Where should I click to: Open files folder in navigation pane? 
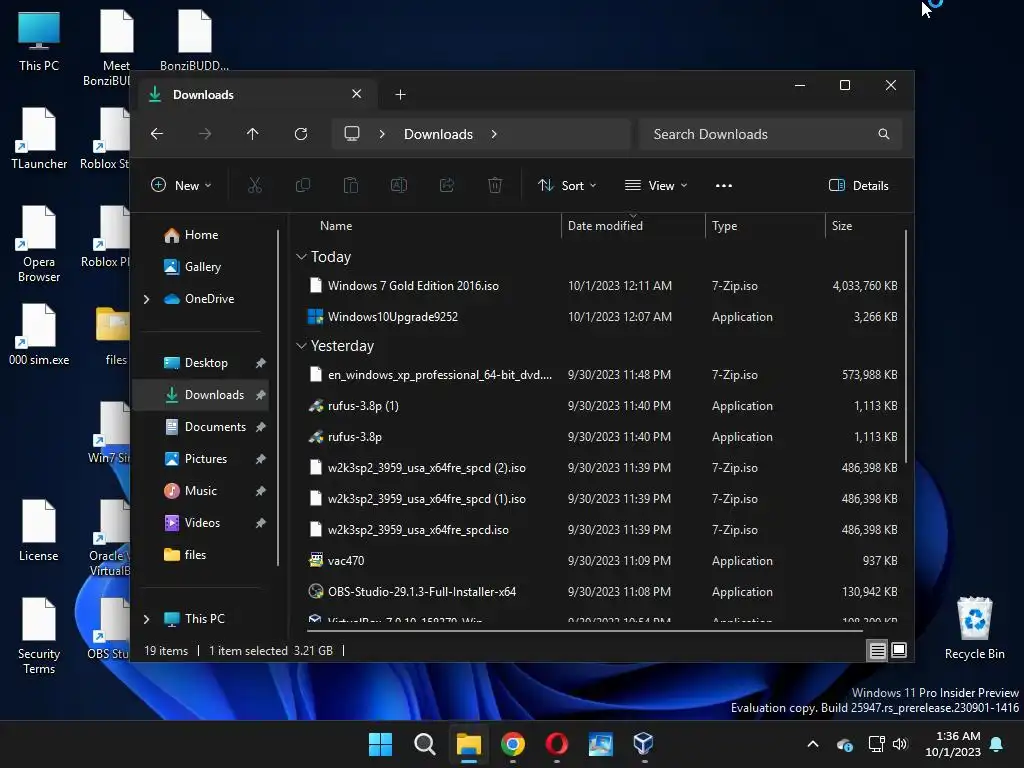pos(195,555)
